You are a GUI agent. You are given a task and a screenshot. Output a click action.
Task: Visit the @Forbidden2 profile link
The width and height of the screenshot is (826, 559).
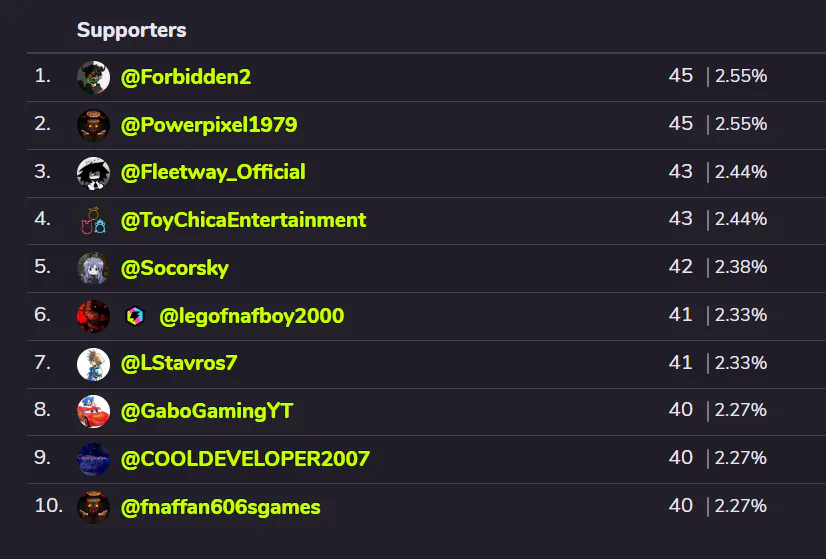pos(186,77)
